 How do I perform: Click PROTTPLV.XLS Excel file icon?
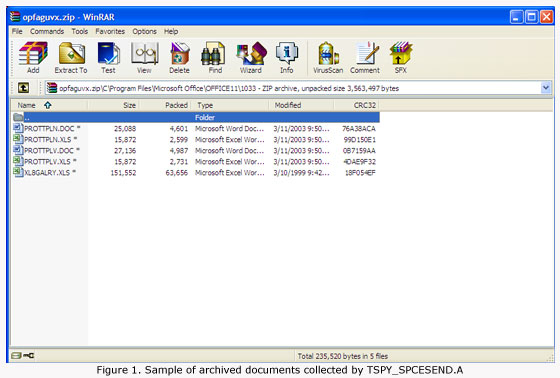pos(18,161)
